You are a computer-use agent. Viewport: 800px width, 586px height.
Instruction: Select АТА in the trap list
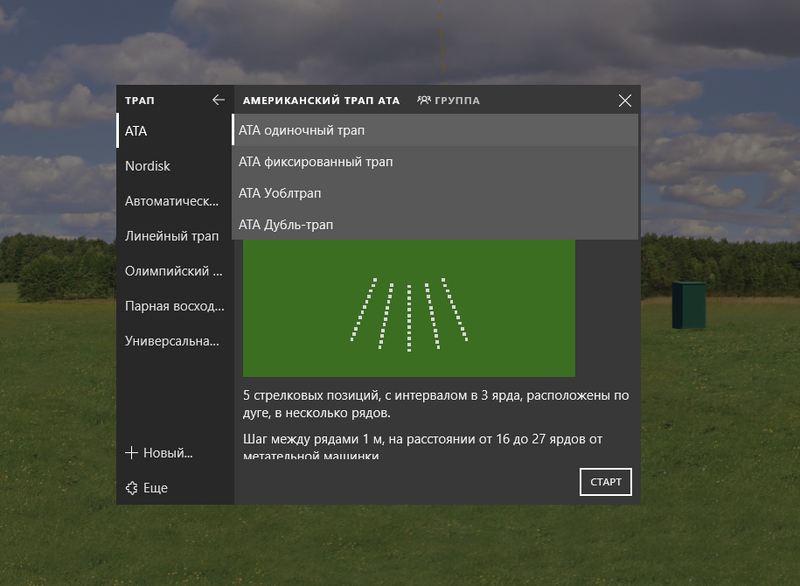pos(175,131)
